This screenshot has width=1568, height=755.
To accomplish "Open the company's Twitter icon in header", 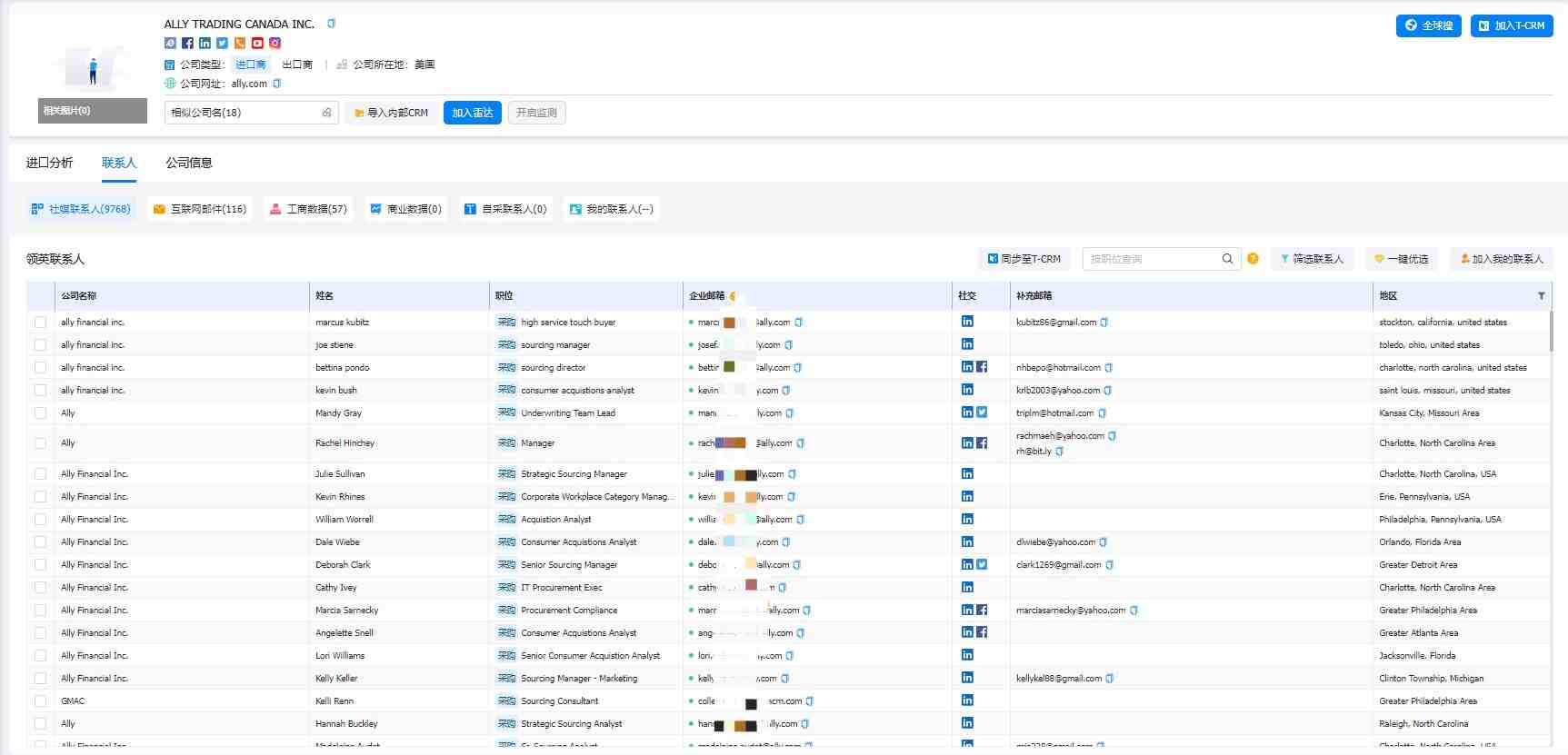I will [x=222, y=43].
